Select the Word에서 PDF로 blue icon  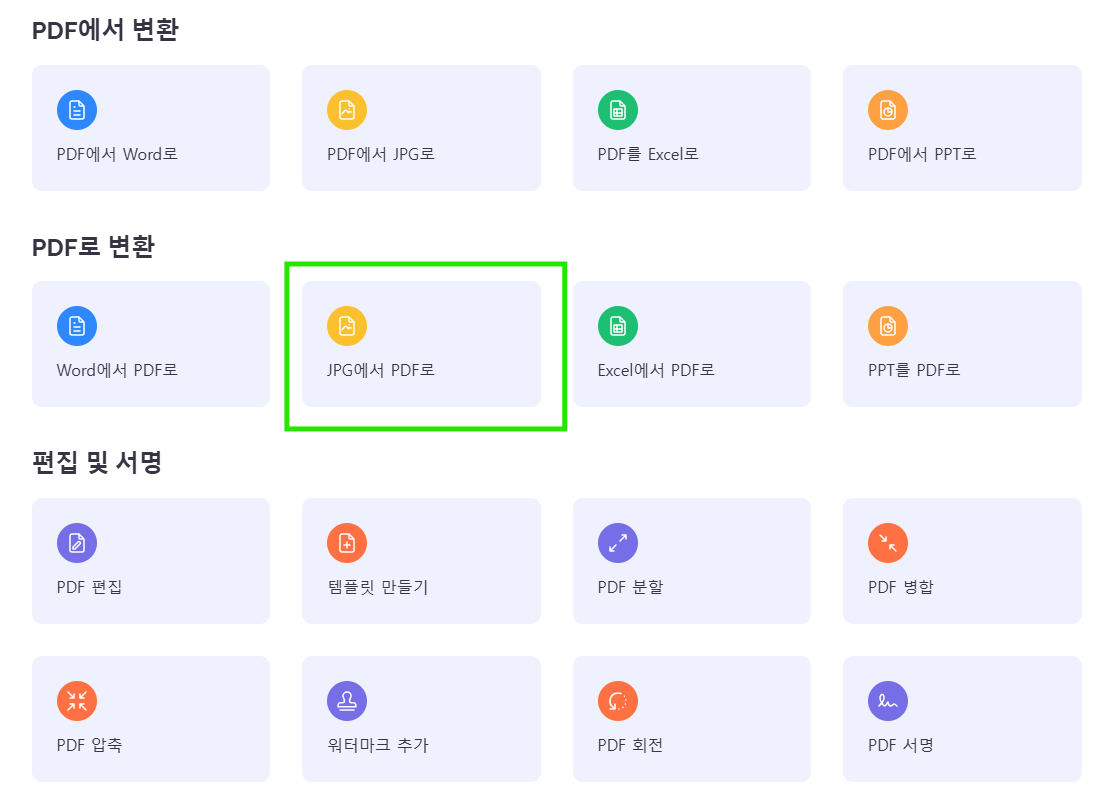point(77,326)
